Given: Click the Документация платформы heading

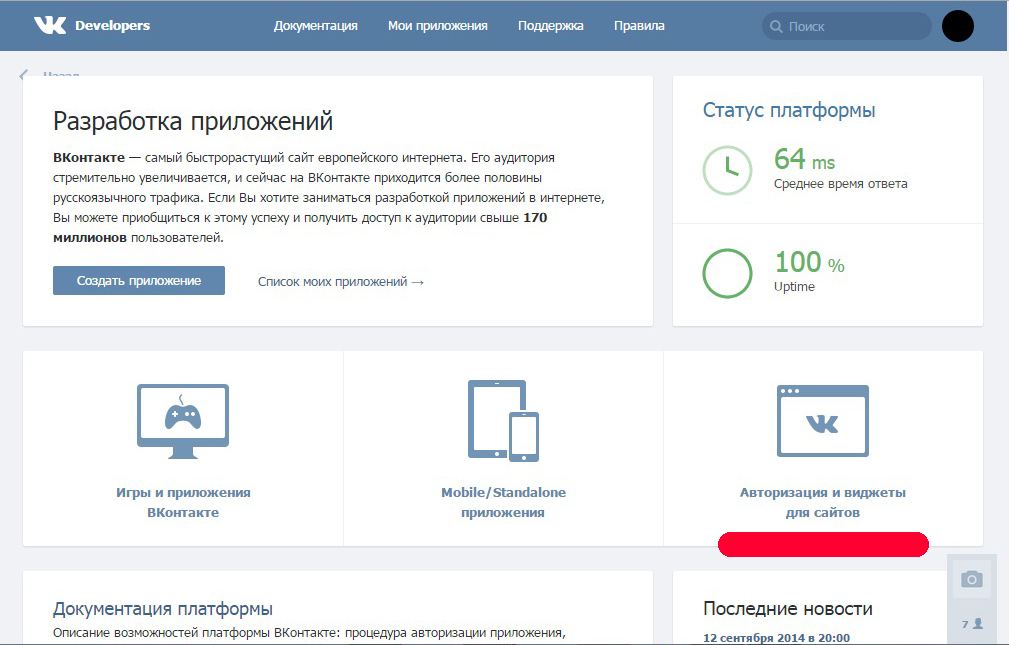Looking at the screenshot, I should (163, 608).
